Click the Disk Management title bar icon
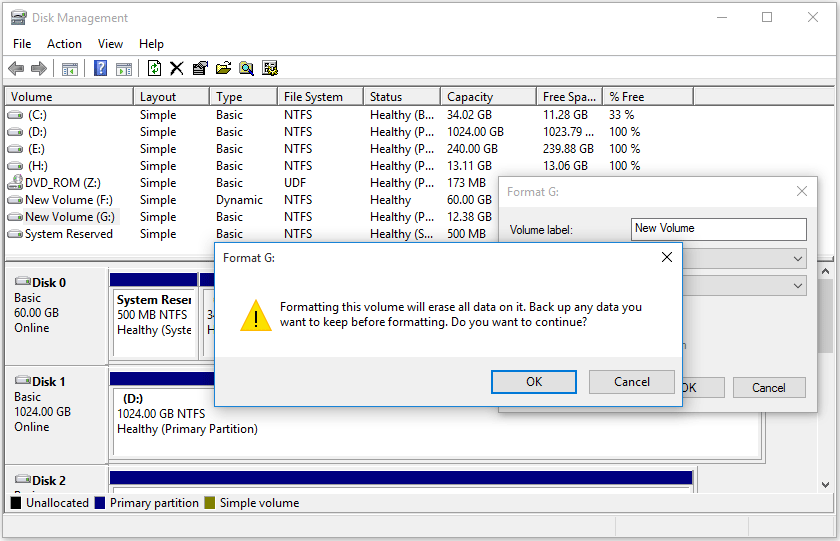 coord(18,18)
